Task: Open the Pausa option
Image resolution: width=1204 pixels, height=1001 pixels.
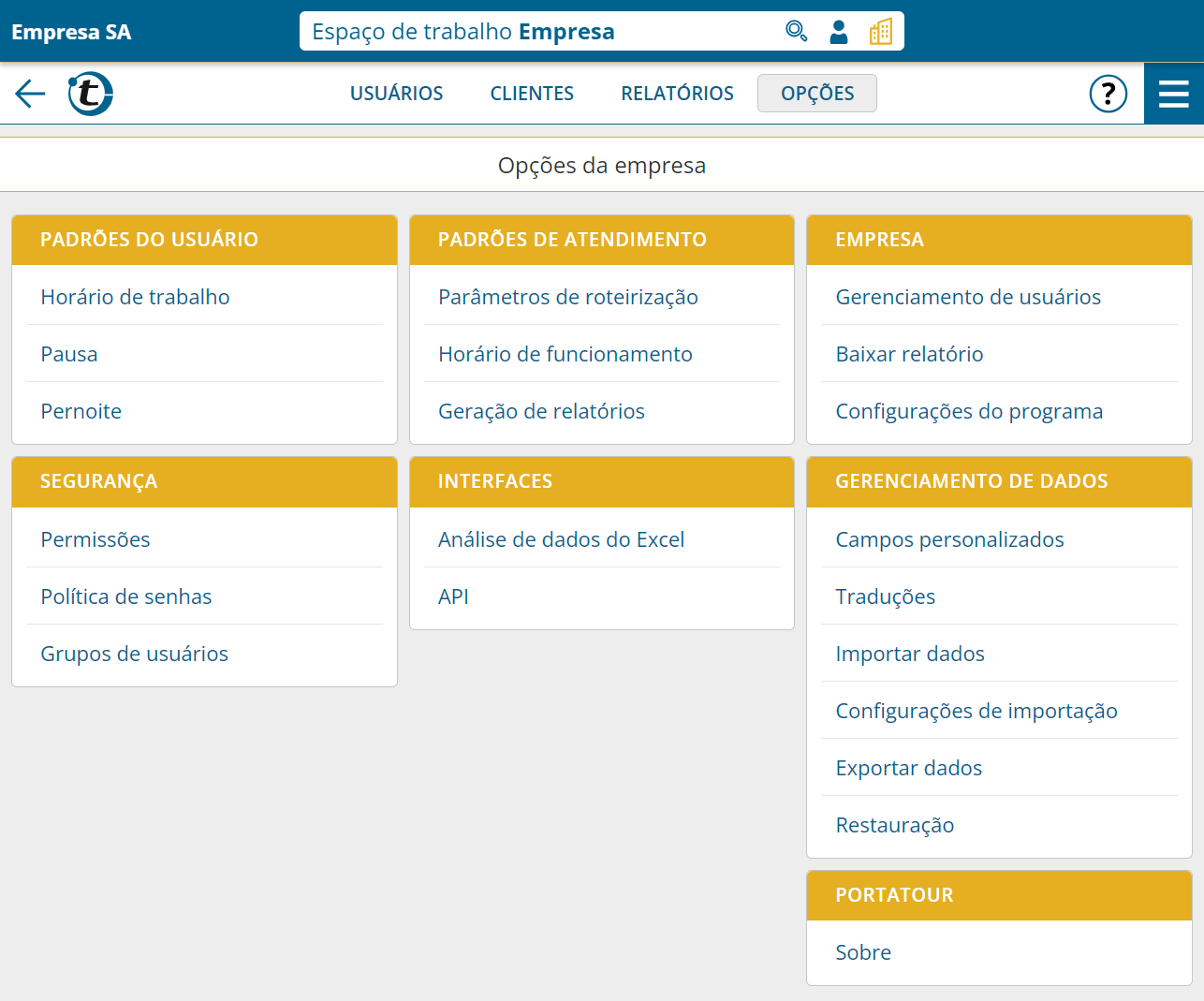Action: (x=204, y=354)
